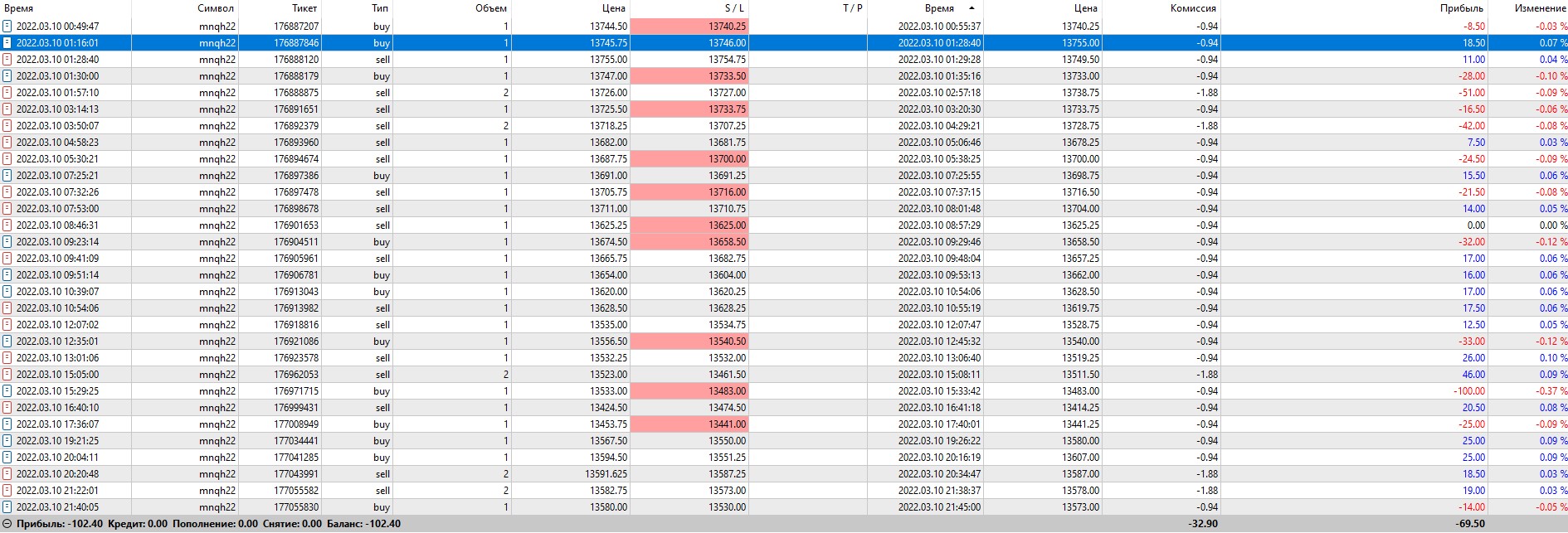Screen dimensions: 1568x533
Task: Click the price value 13591.625
Action: 606,474
